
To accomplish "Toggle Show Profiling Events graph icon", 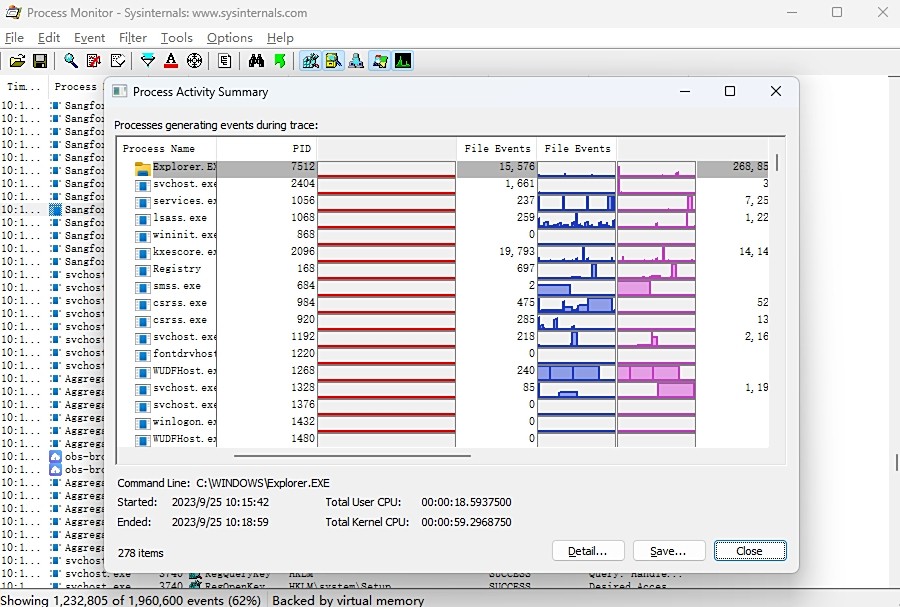I will tap(403, 61).
